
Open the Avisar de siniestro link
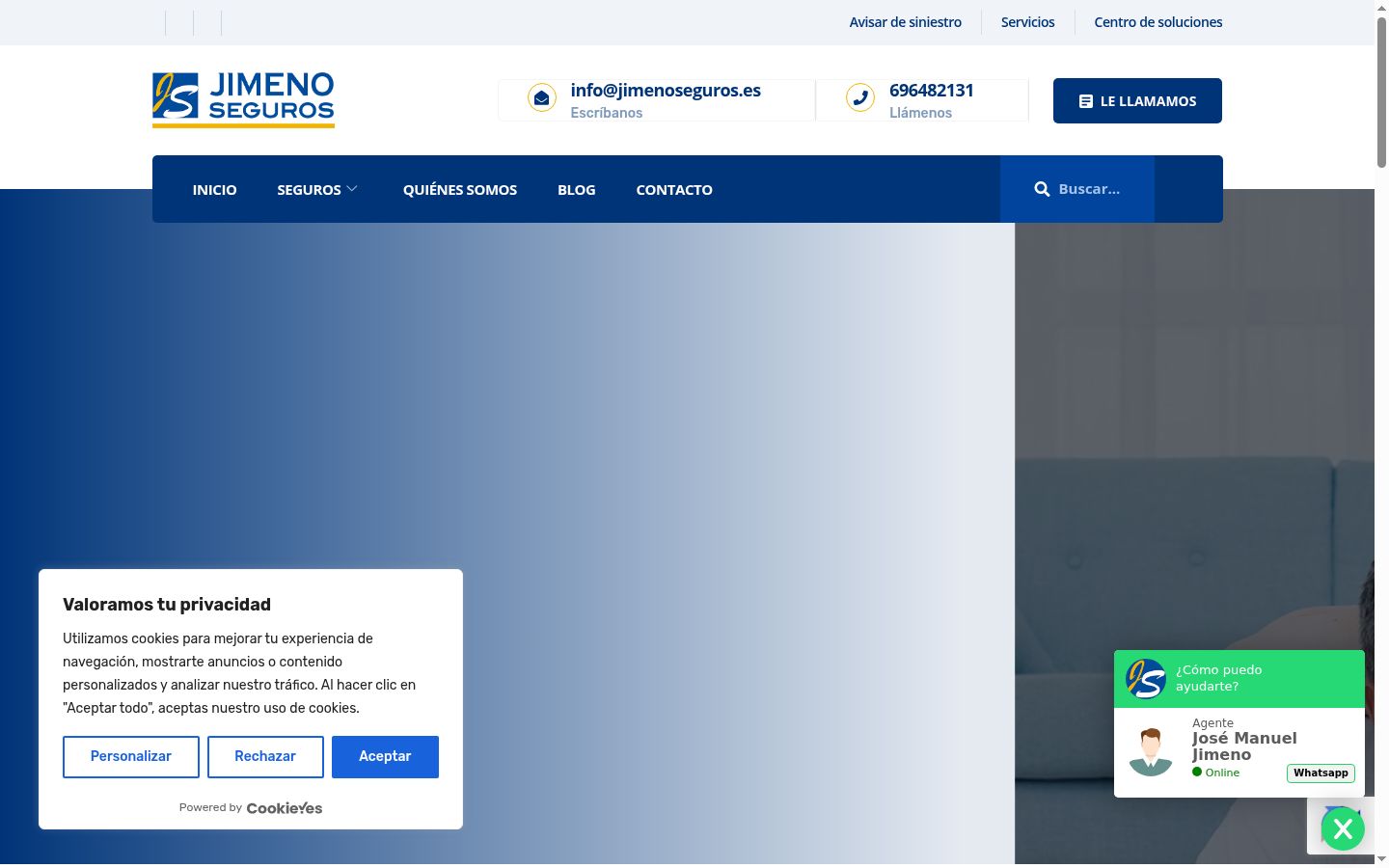pos(905,22)
